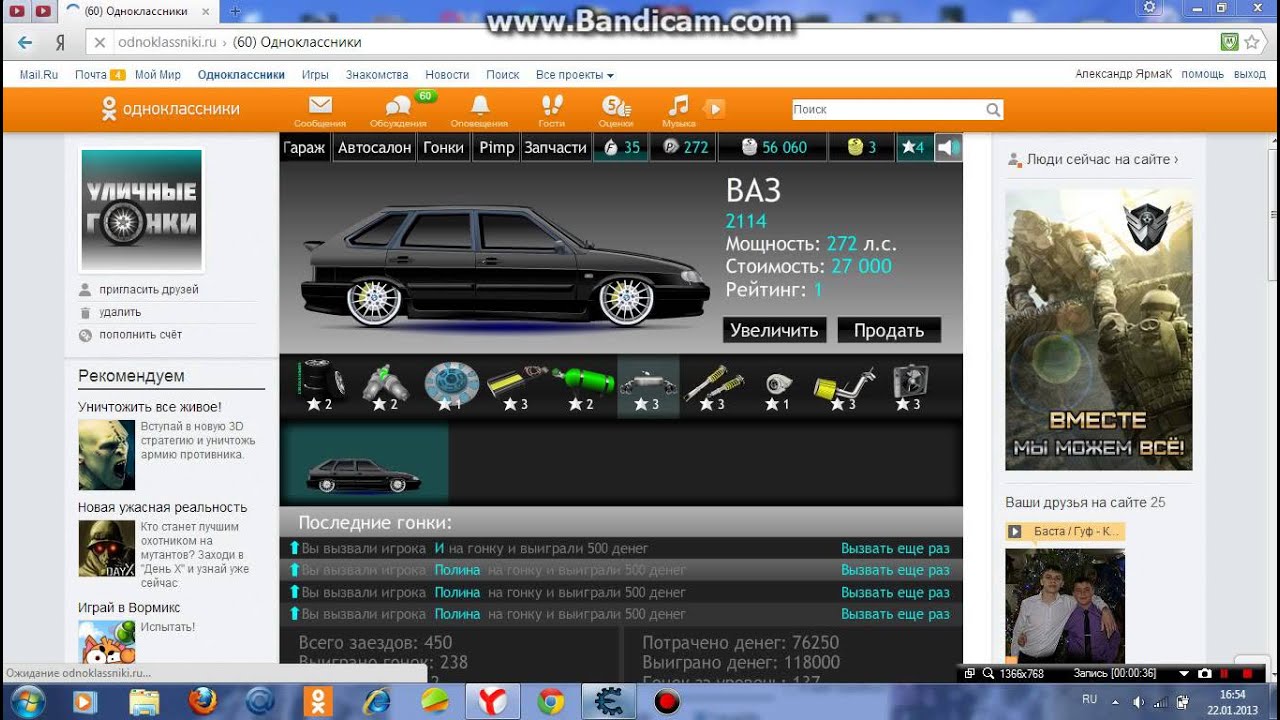Viewport: 1280px width, 720px height.
Task: Stop page loading with X button
Action: click(x=99, y=43)
